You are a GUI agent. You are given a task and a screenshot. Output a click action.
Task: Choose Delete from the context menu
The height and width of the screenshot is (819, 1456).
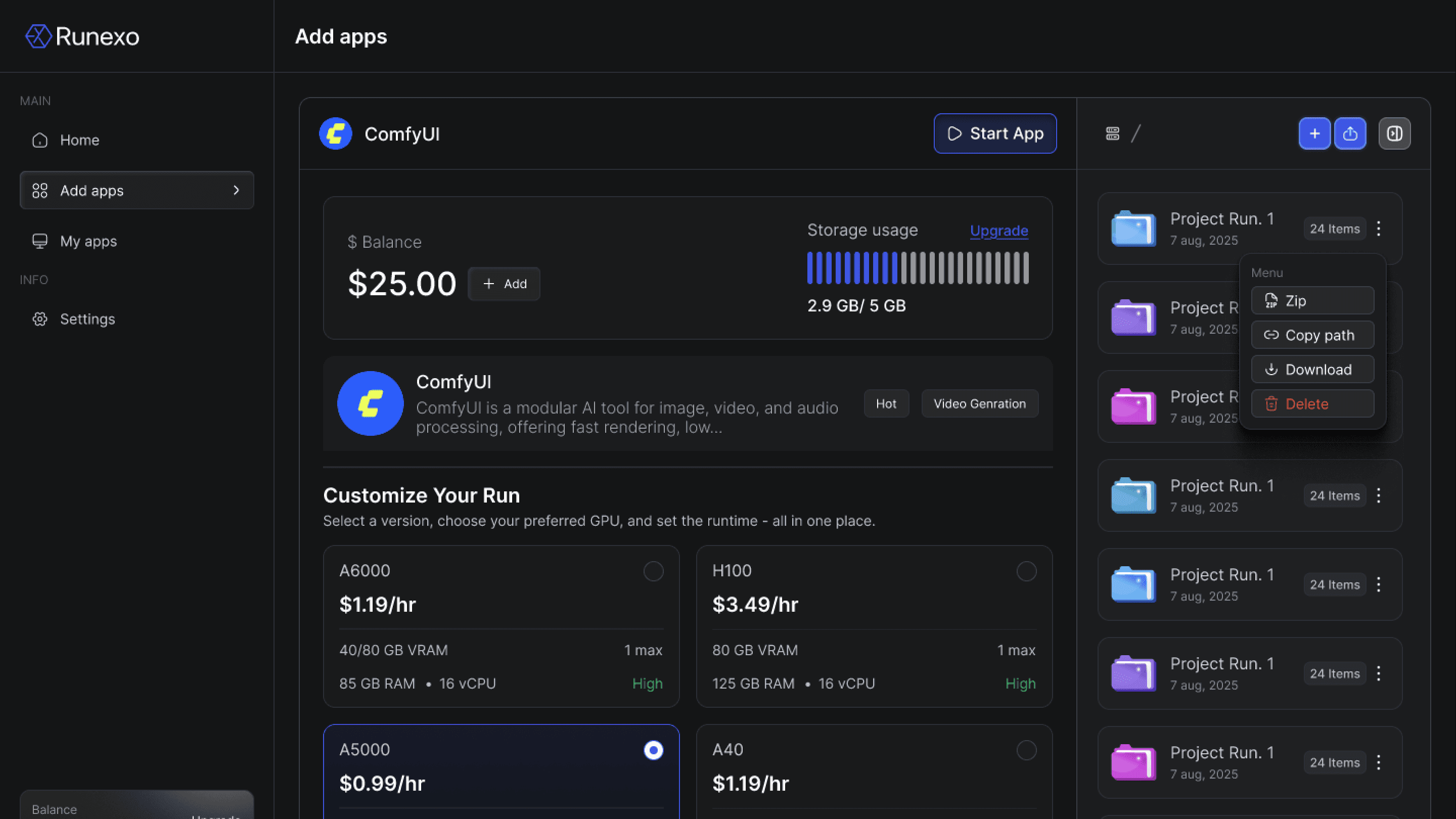click(1312, 403)
